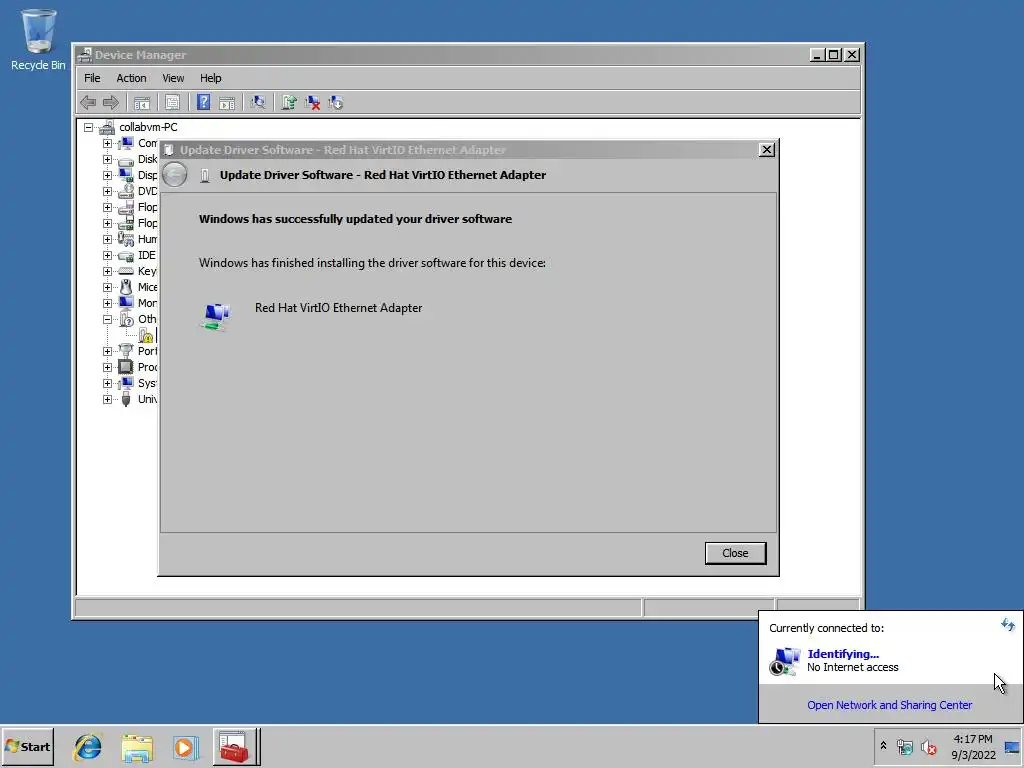The image size is (1024, 768).
Task: Maximize the Device Manager window
Action: pyautogui.click(x=834, y=55)
